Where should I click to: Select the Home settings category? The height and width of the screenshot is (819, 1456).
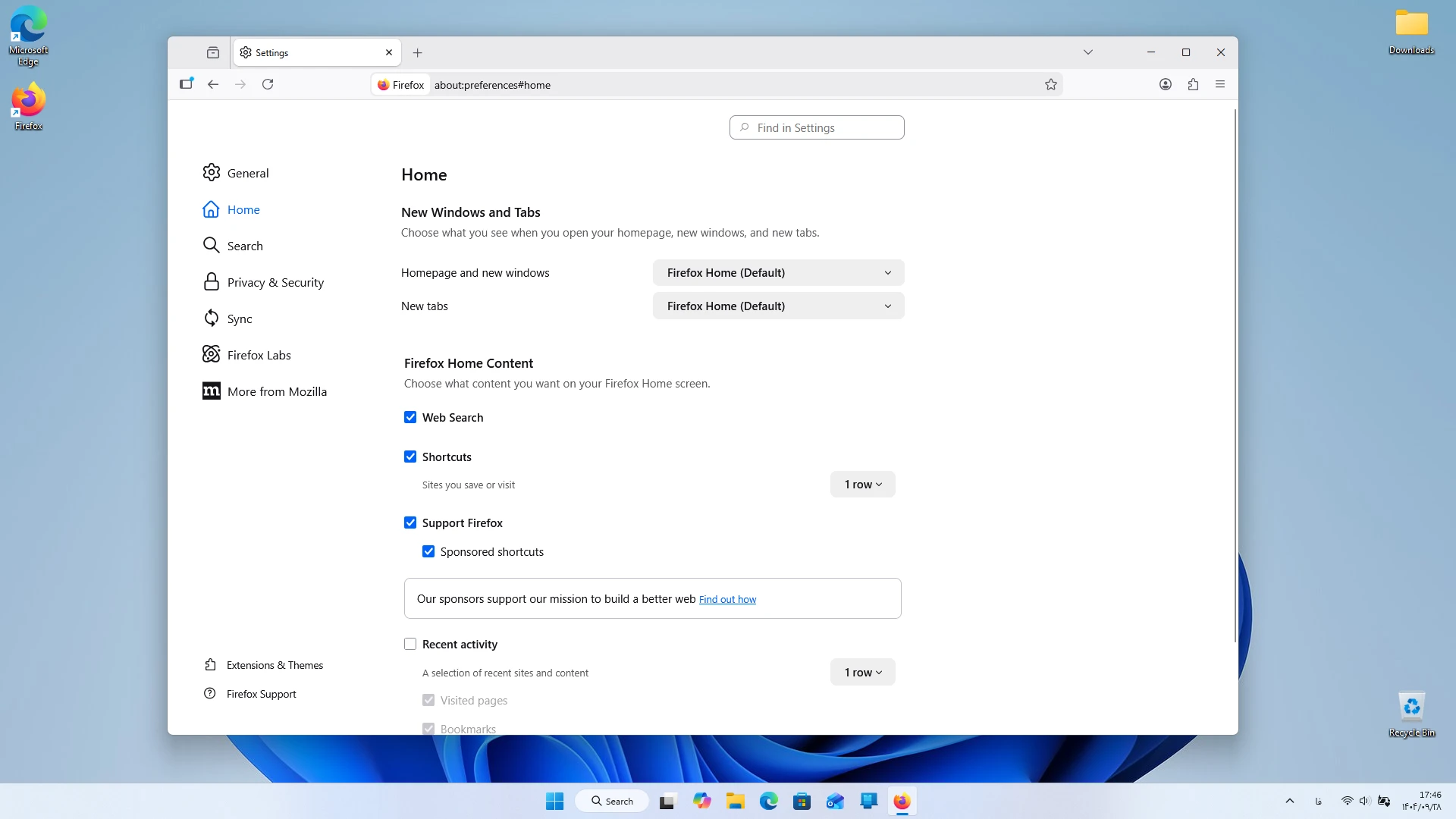pos(231,209)
